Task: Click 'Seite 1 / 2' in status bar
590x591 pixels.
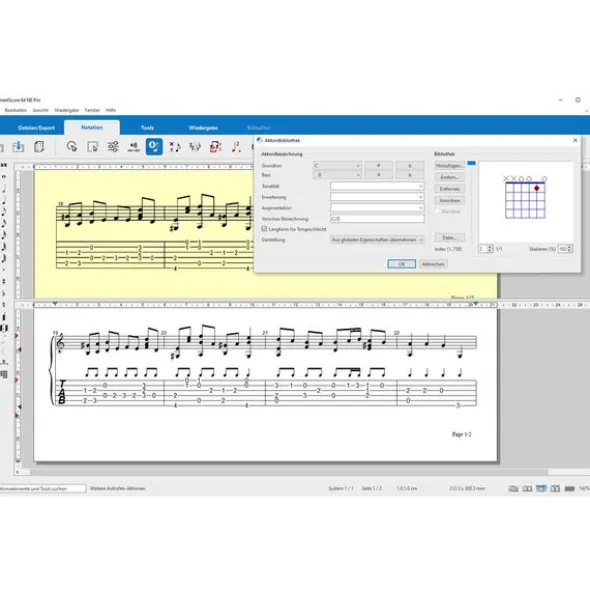Action: point(372,488)
